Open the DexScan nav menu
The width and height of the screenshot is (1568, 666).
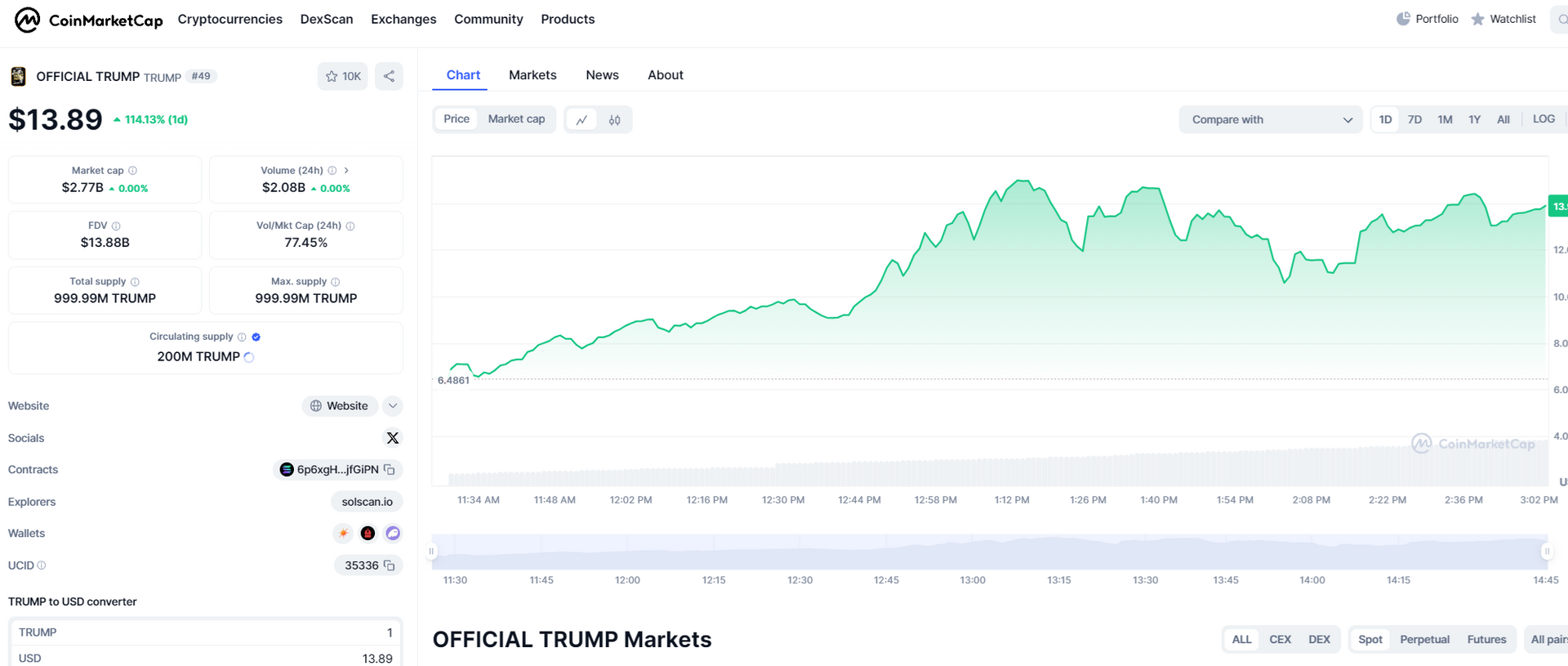[x=327, y=19]
